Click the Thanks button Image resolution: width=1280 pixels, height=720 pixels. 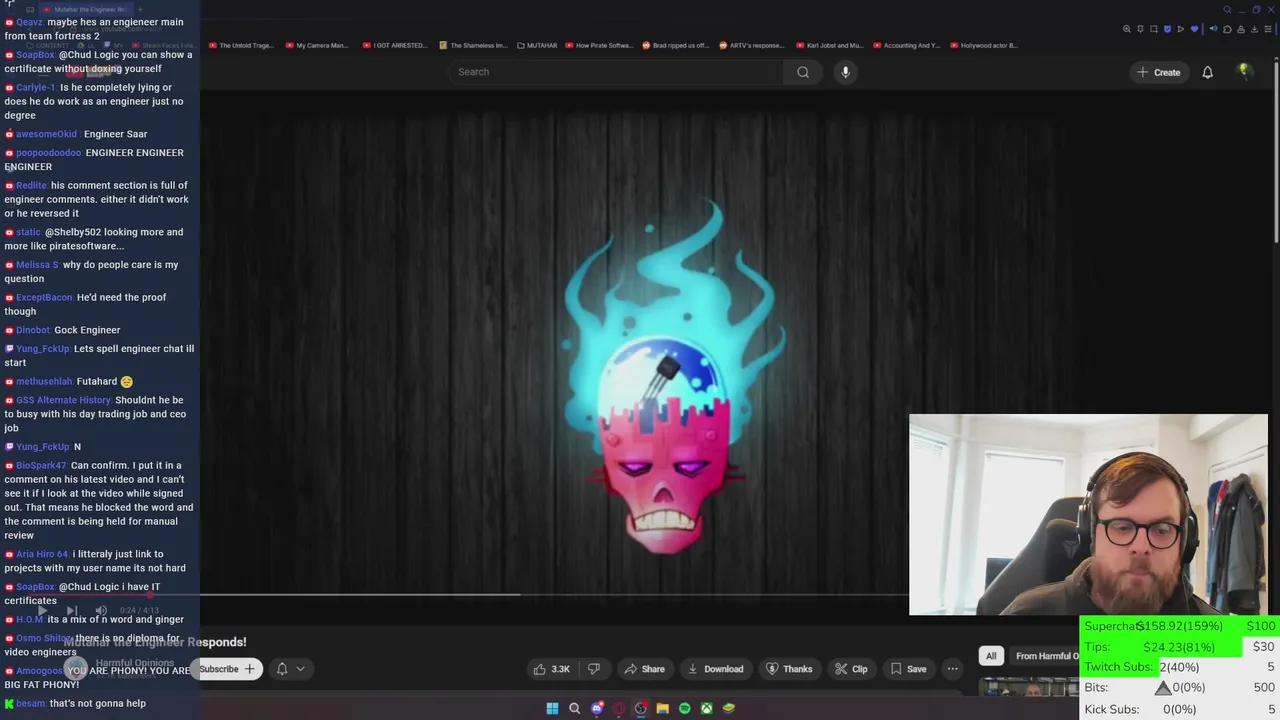pos(789,669)
